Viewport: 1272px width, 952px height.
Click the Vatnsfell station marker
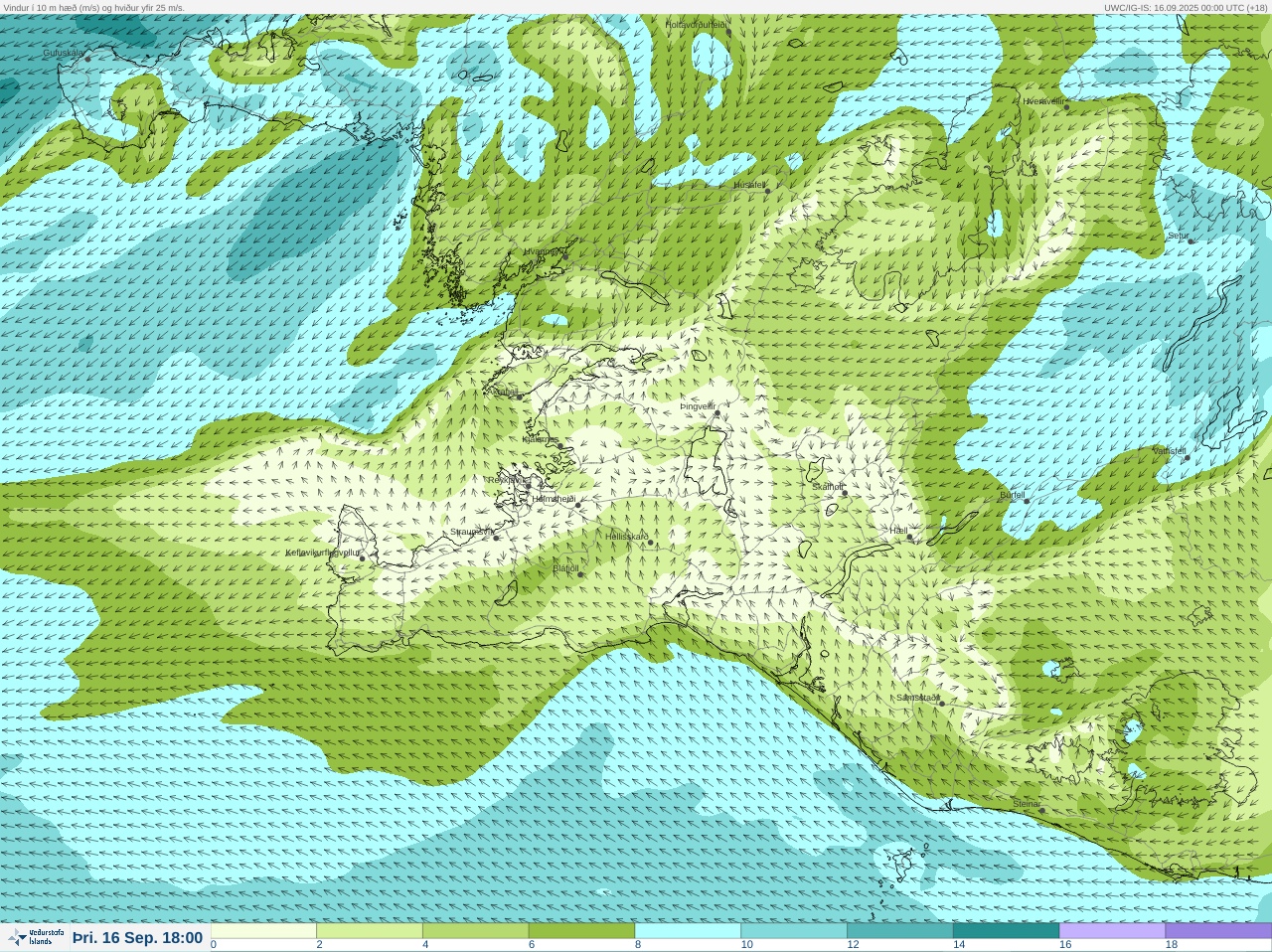click(x=1187, y=457)
